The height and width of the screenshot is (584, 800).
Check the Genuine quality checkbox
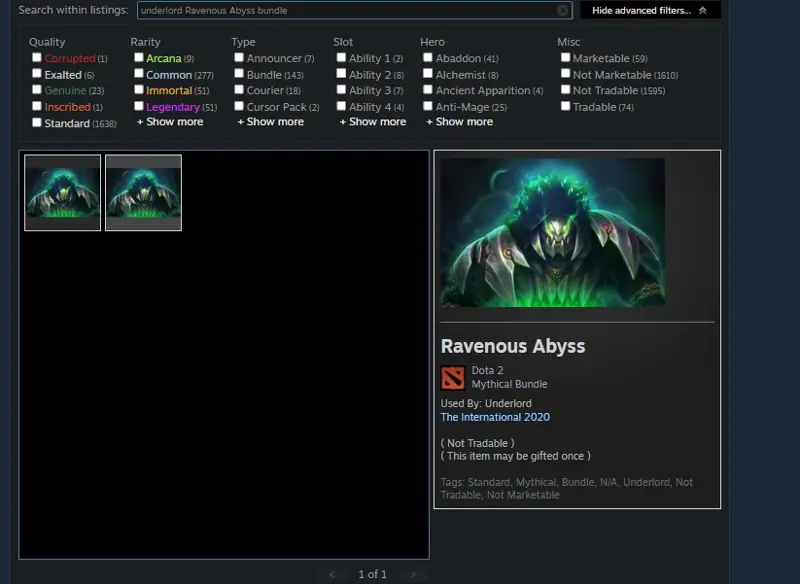tap(37, 90)
